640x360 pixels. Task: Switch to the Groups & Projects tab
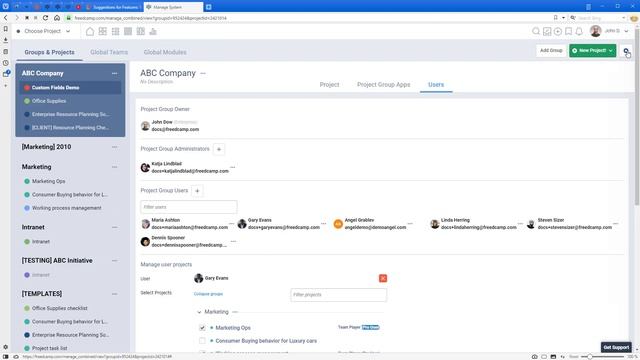point(49,52)
